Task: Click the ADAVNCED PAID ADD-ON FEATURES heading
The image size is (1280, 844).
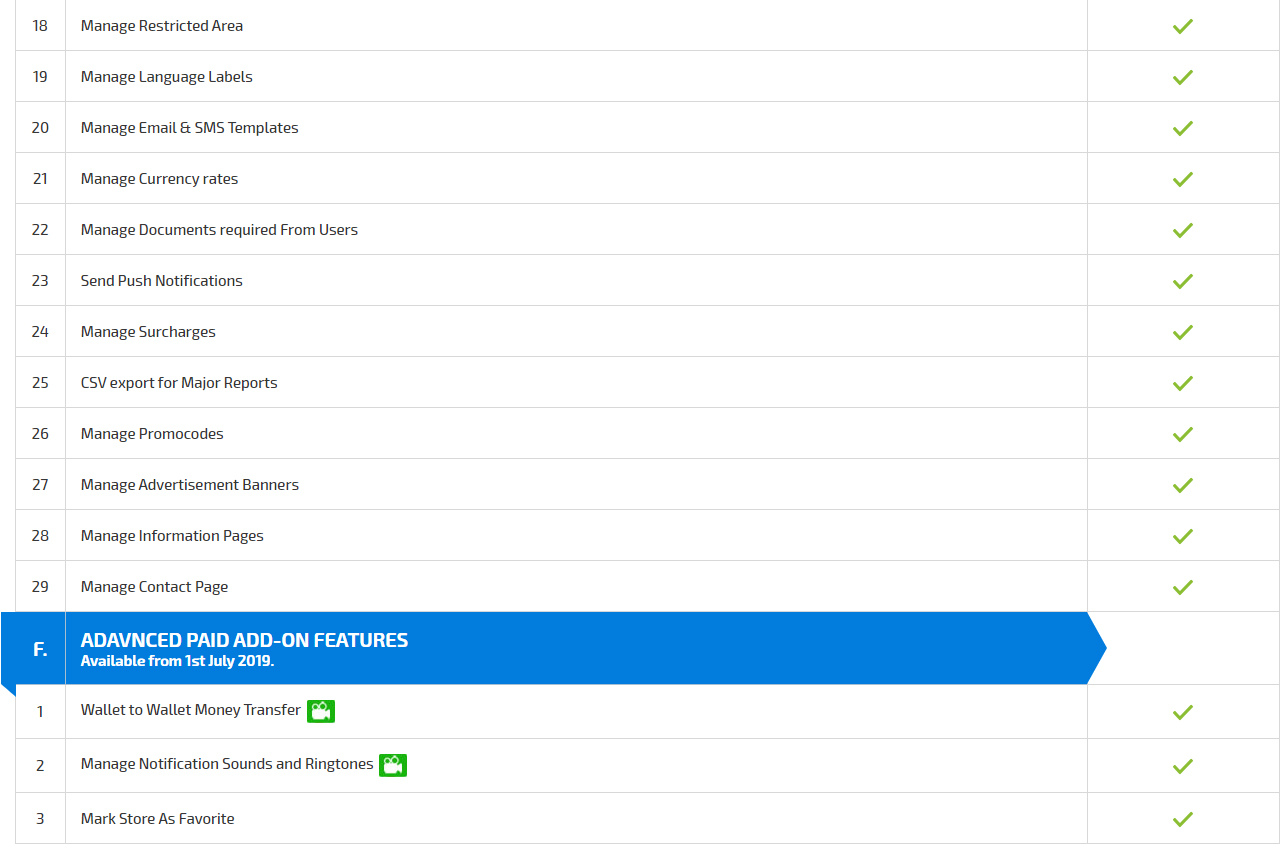Action: [x=244, y=640]
